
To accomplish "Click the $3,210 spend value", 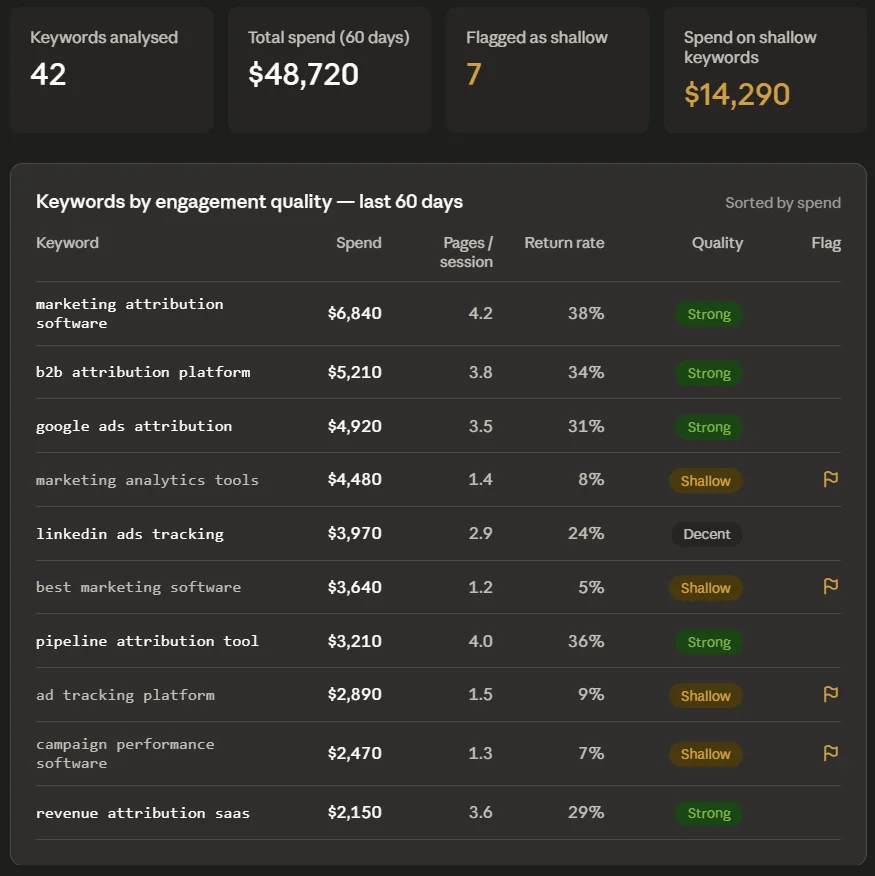I will (x=354, y=641).
